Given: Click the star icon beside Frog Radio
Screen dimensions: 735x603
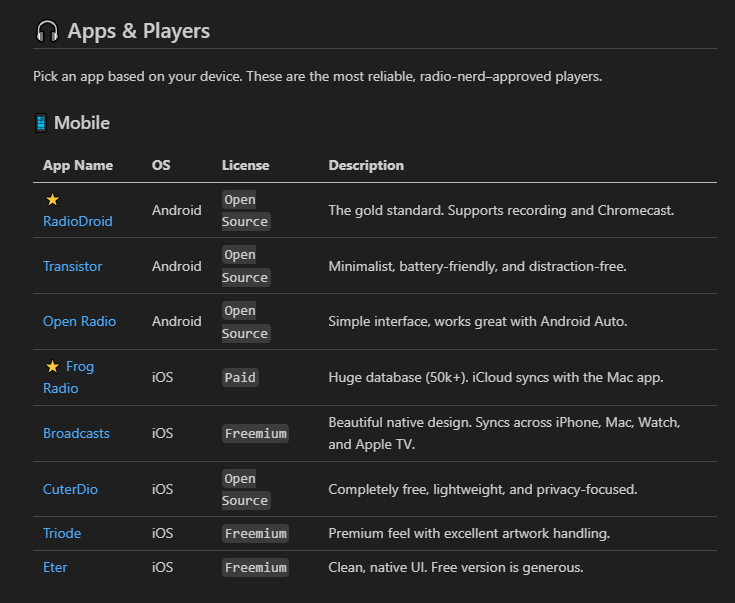Looking at the screenshot, I should 52,366.
